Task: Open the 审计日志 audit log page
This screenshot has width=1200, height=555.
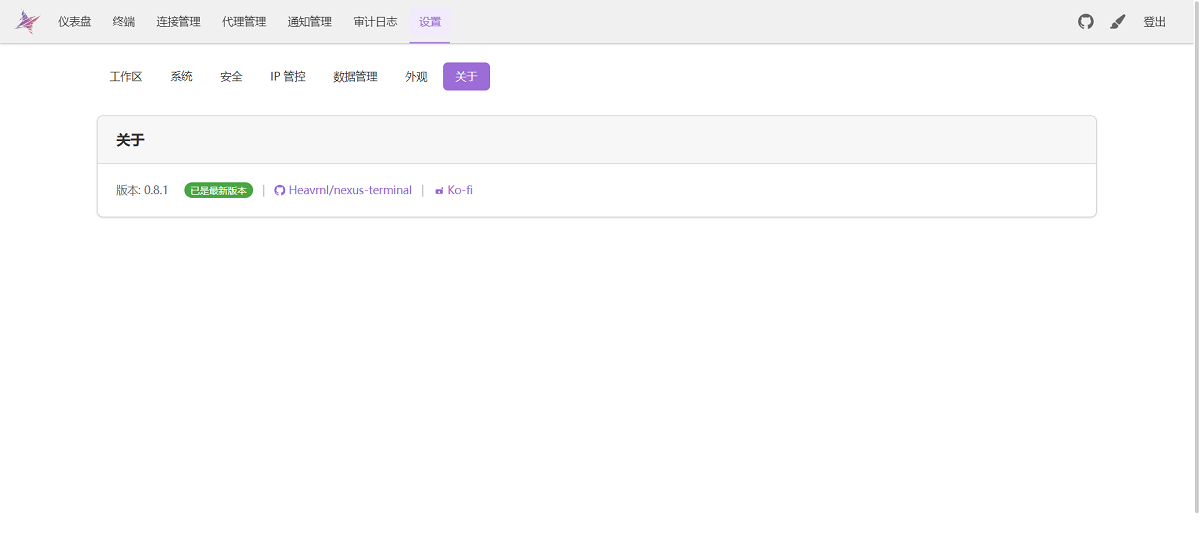Action: [x=375, y=22]
